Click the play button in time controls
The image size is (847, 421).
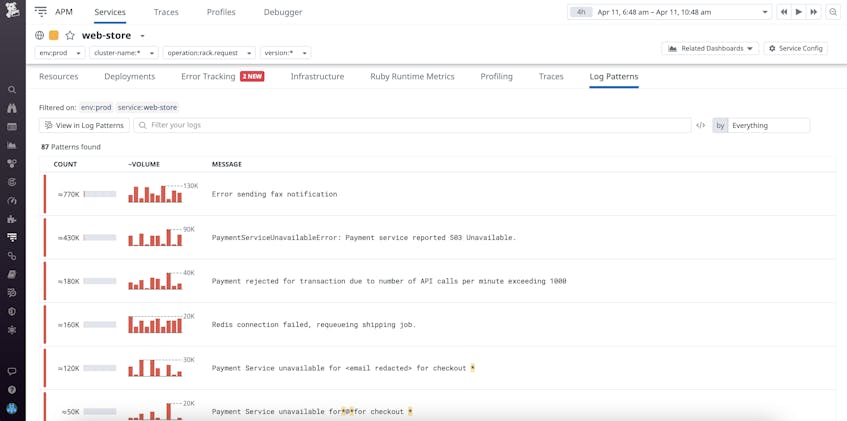tap(798, 12)
